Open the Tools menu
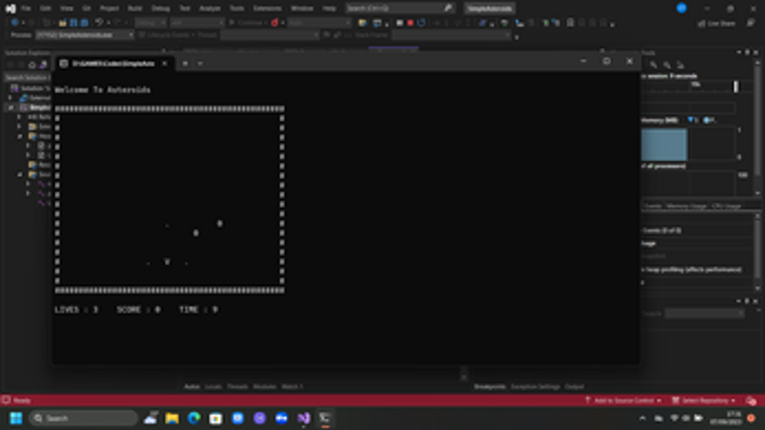The height and width of the screenshot is (430, 765). coord(237,8)
